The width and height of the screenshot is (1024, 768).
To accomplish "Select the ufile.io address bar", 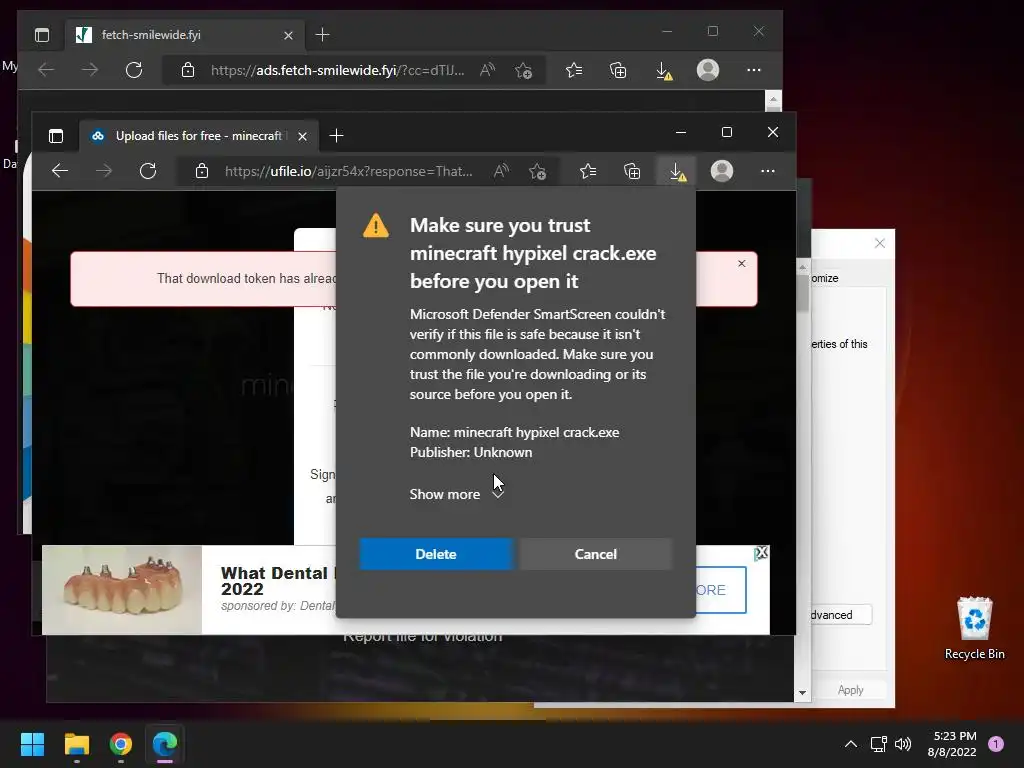I will (x=347, y=171).
